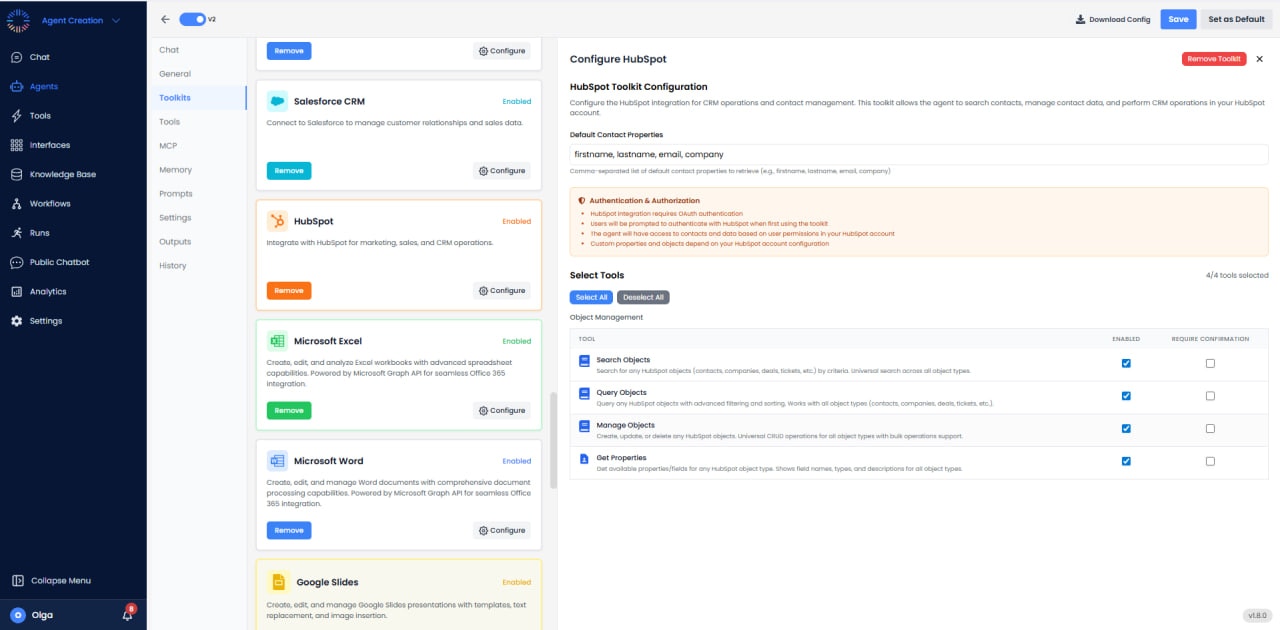Viewport: 1280px width, 630px height.
Task: Switch to the History tab
Action: tap(172, 265)
